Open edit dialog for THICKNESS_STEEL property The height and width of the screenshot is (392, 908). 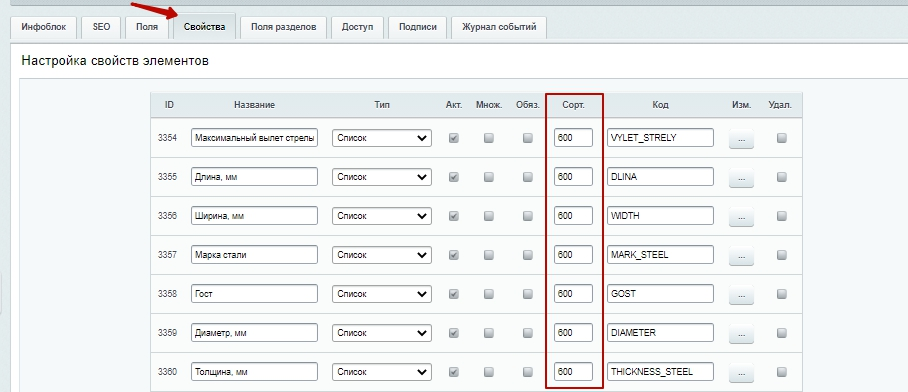click(x=741, y=373)
